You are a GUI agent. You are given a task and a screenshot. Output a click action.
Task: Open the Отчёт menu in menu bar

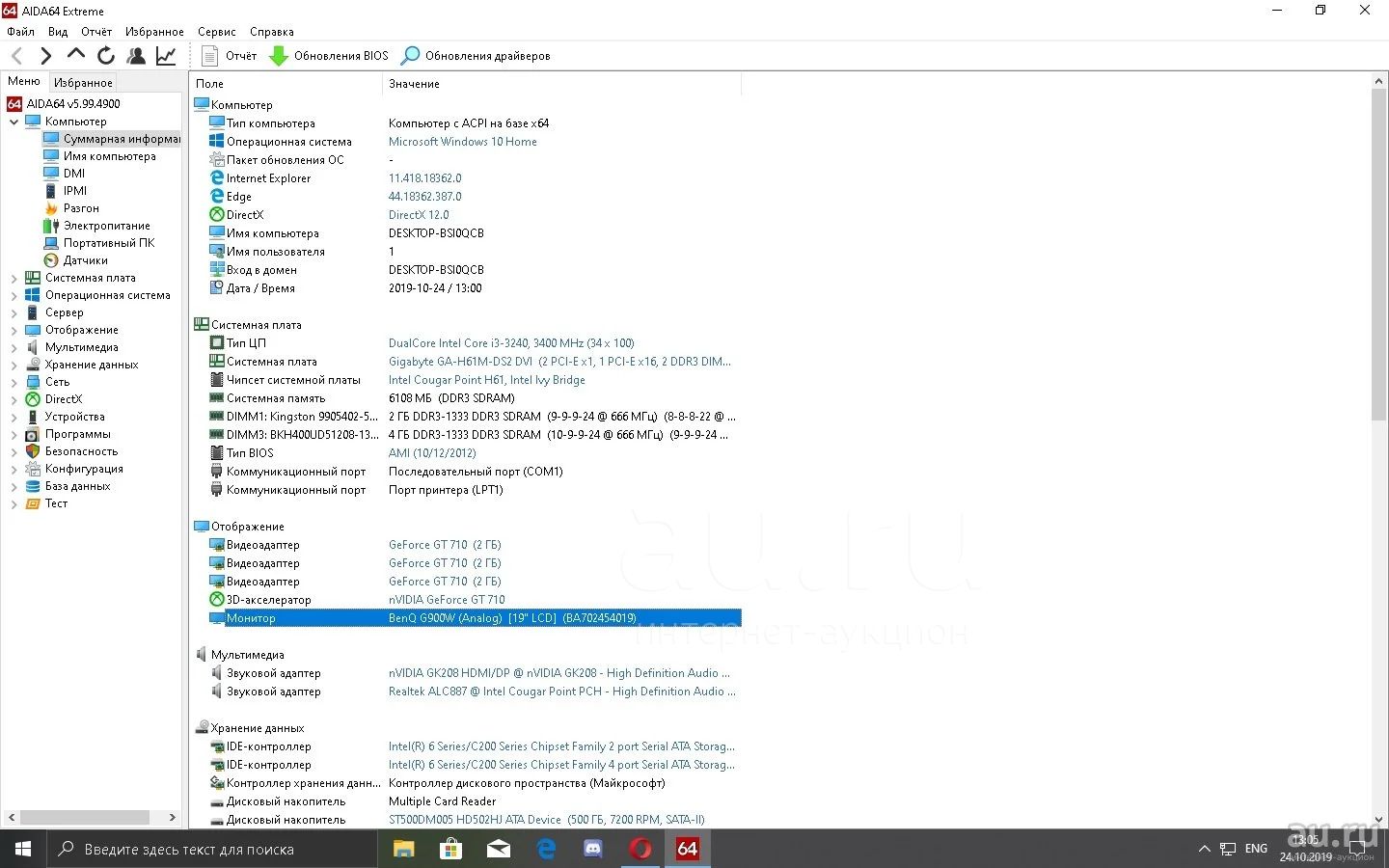pyautogui.click(x=96, y=32)
